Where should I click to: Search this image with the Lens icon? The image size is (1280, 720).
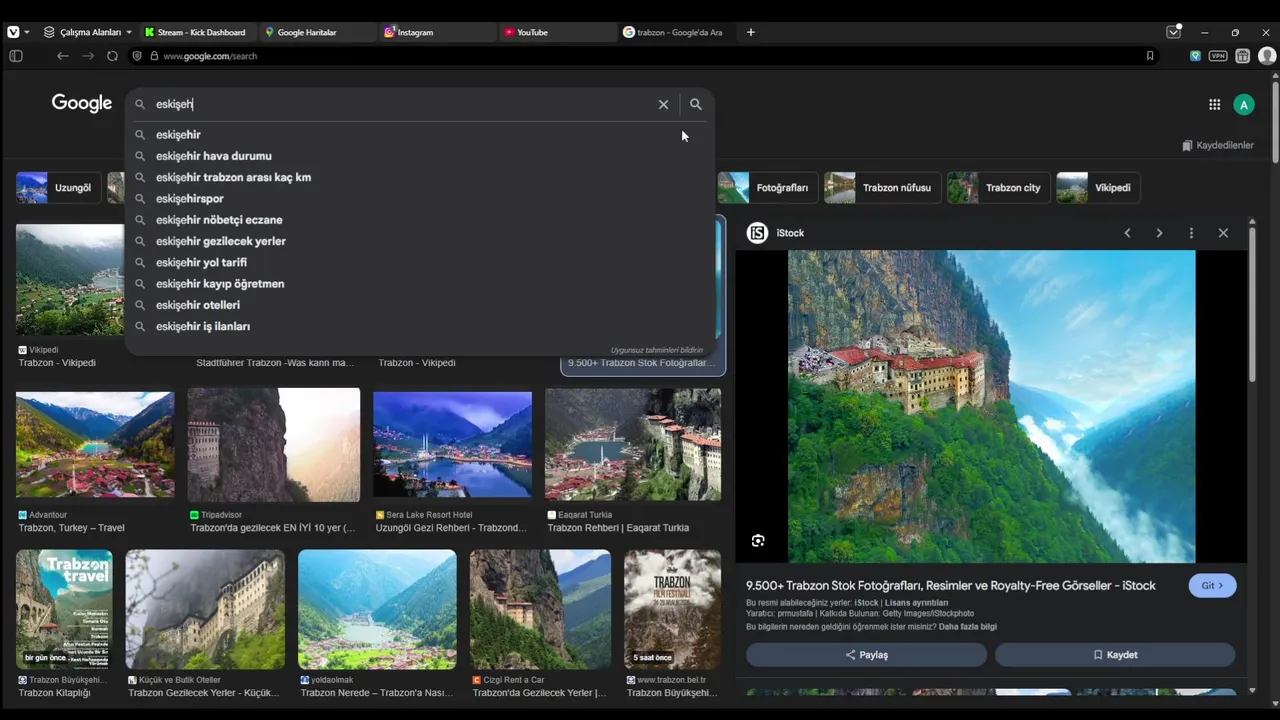point(758,541)
